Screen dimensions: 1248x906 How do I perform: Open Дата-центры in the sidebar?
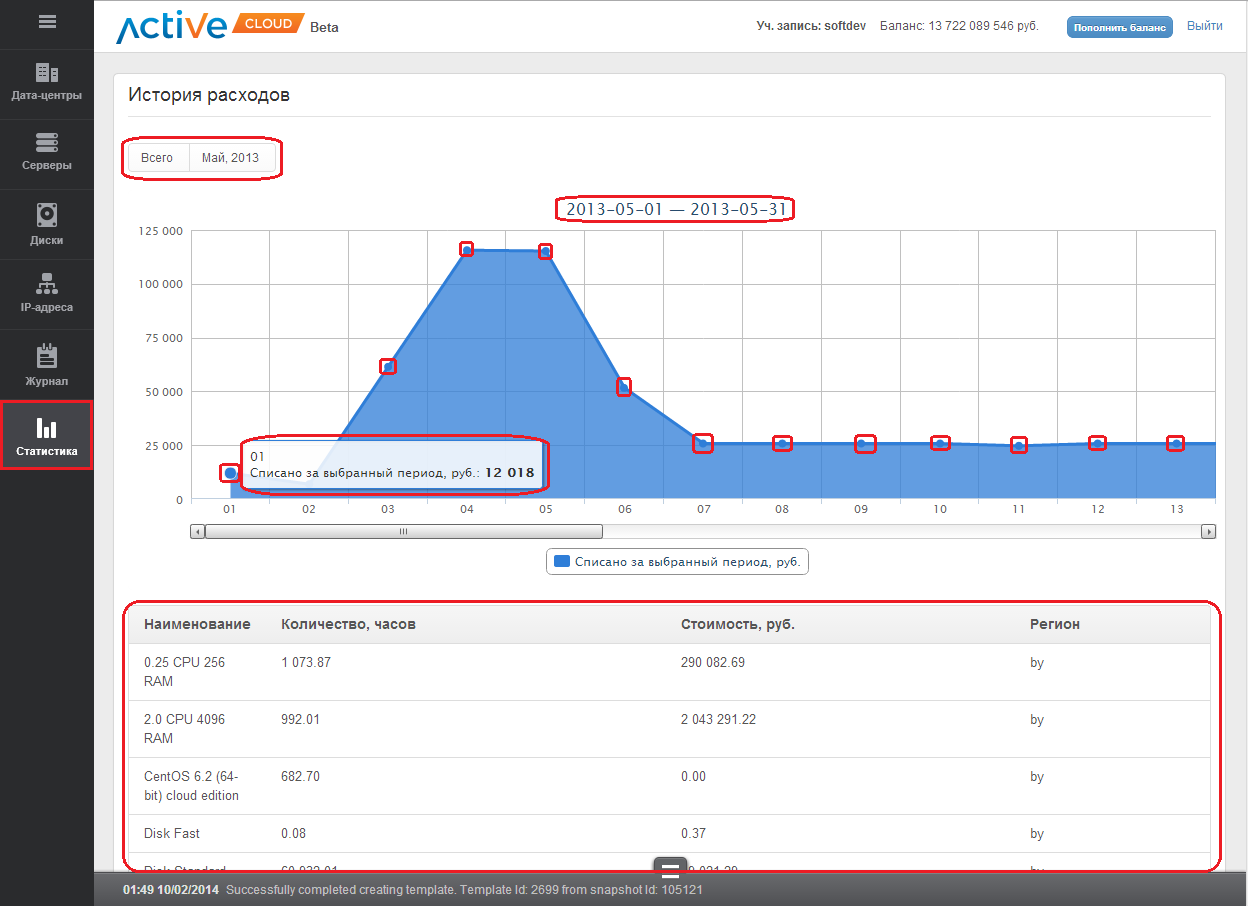[47, 84]
